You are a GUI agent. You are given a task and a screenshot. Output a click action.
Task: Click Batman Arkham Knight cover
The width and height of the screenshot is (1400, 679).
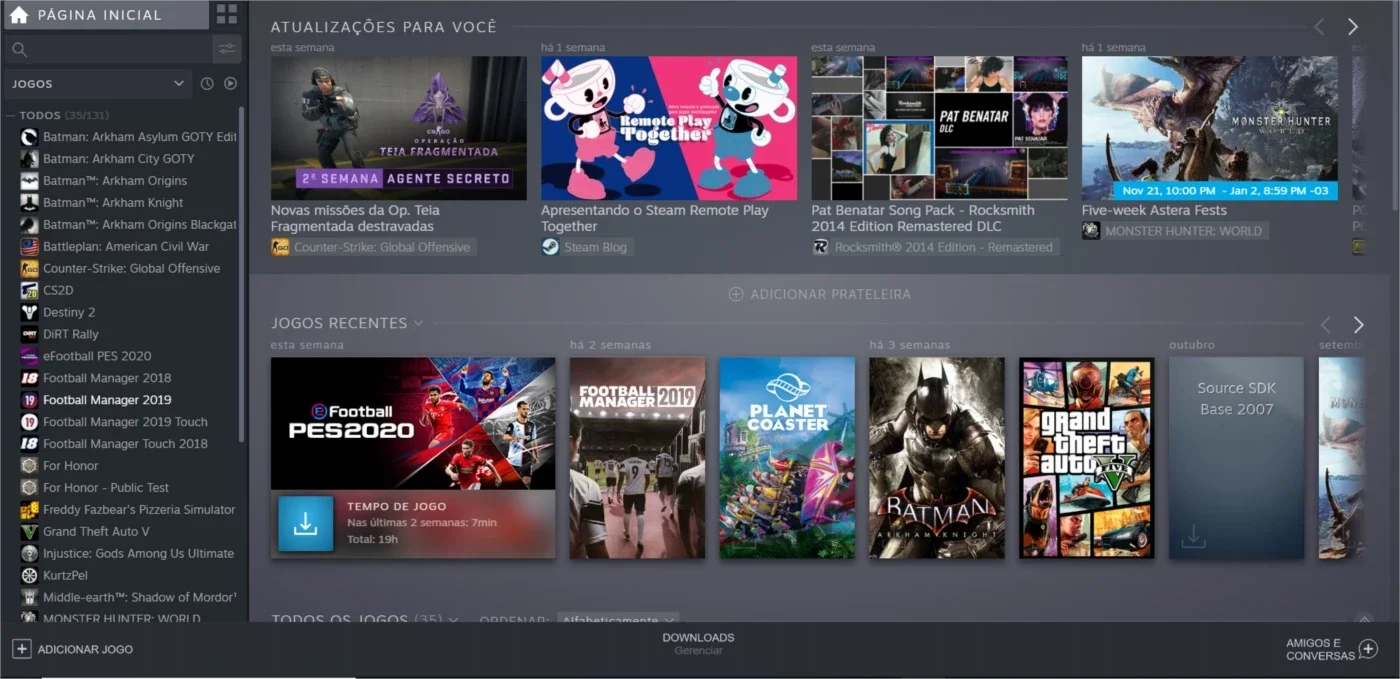click(x=937, y=458)
